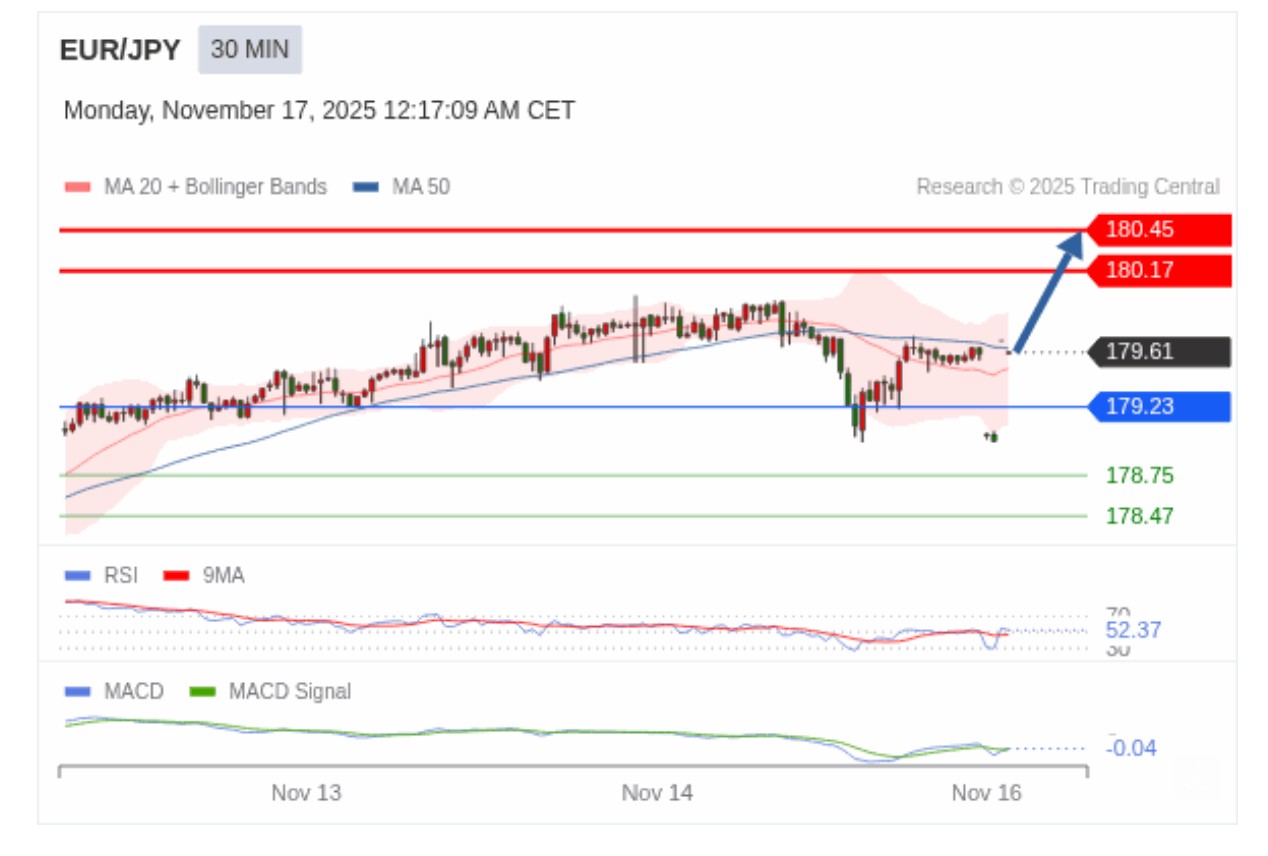
Task: Select the 179.61 current price tag
Action: coord(1160,352)
